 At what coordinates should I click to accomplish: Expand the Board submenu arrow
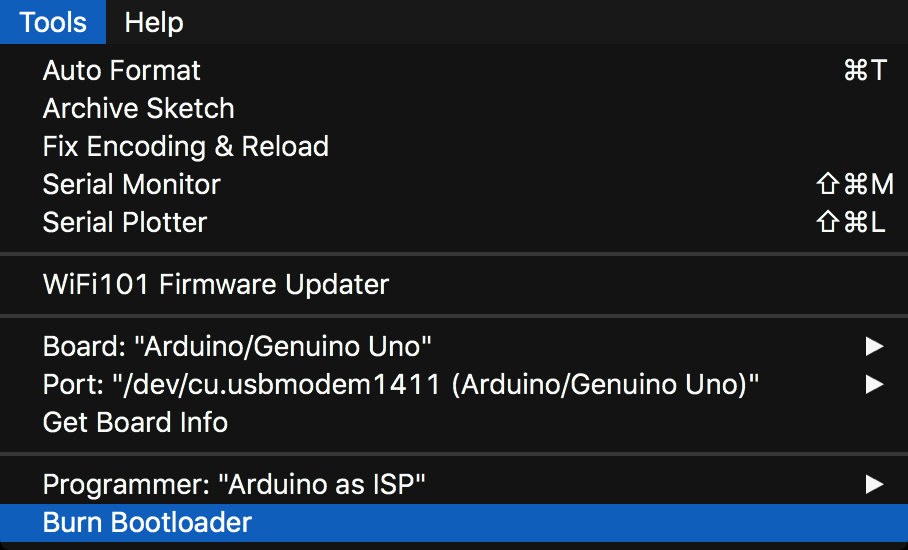tap(874, 346)
